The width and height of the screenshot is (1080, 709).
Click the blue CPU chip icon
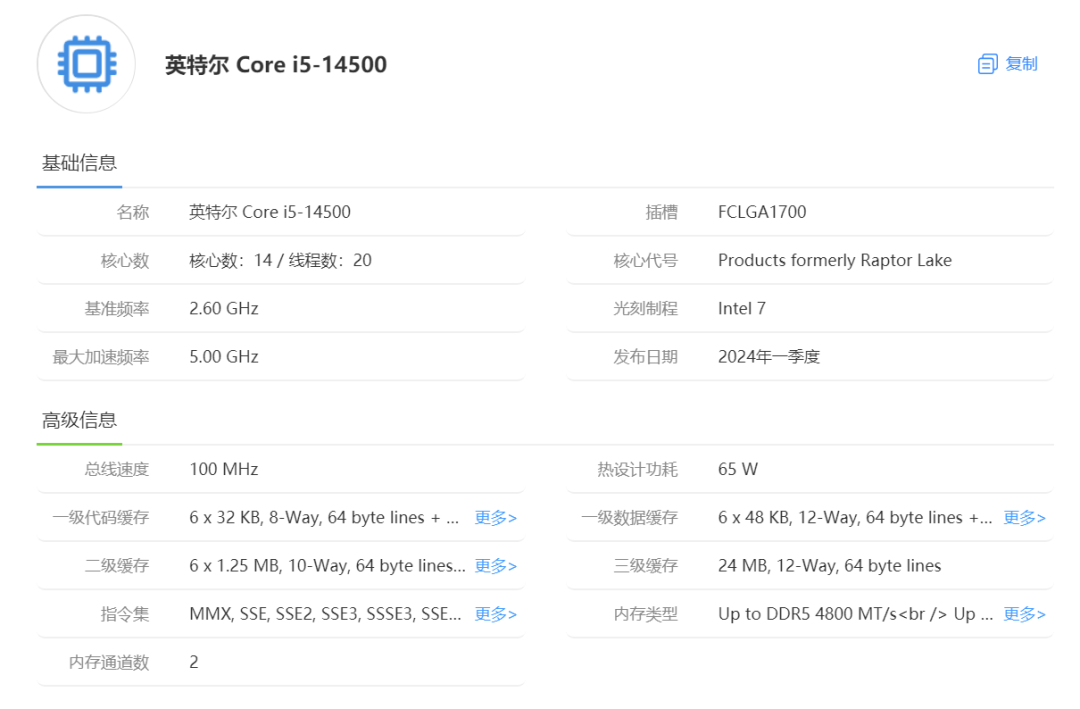click(87, 64)
